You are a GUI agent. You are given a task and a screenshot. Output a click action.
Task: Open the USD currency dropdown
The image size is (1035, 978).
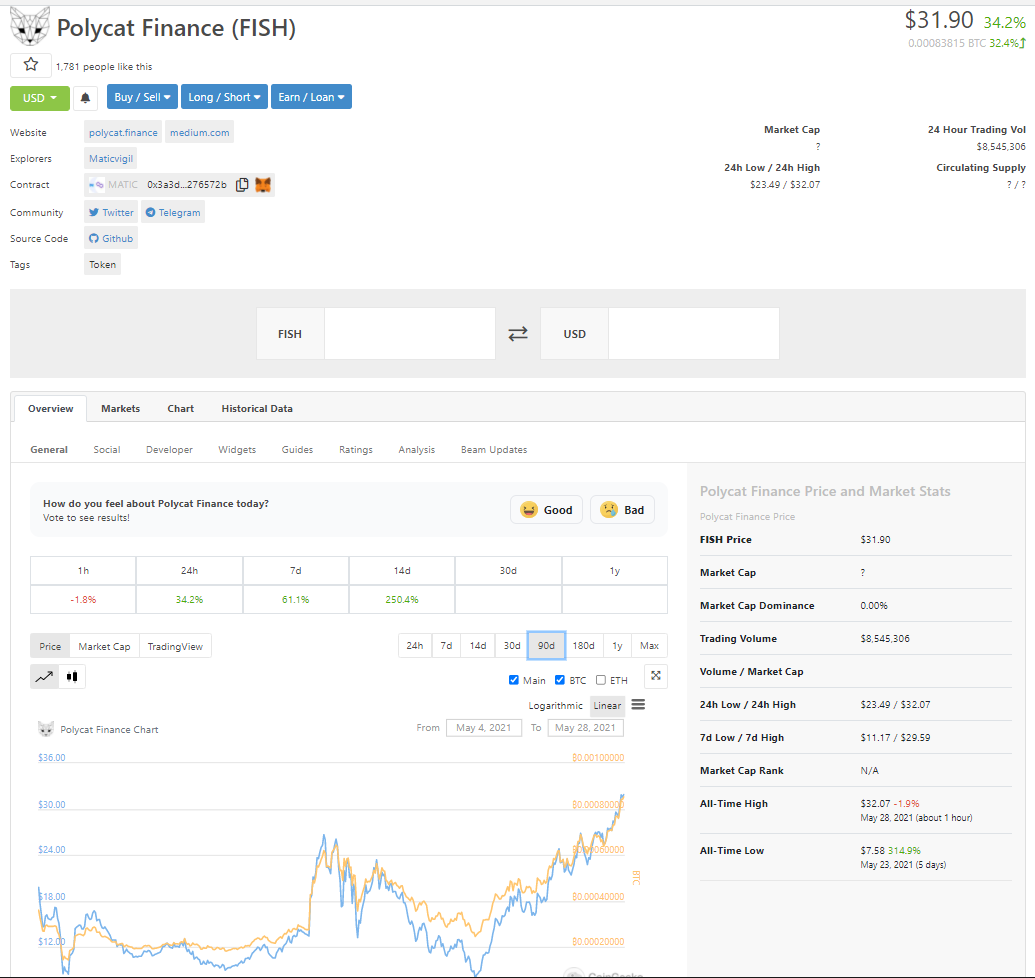(40, 98)
